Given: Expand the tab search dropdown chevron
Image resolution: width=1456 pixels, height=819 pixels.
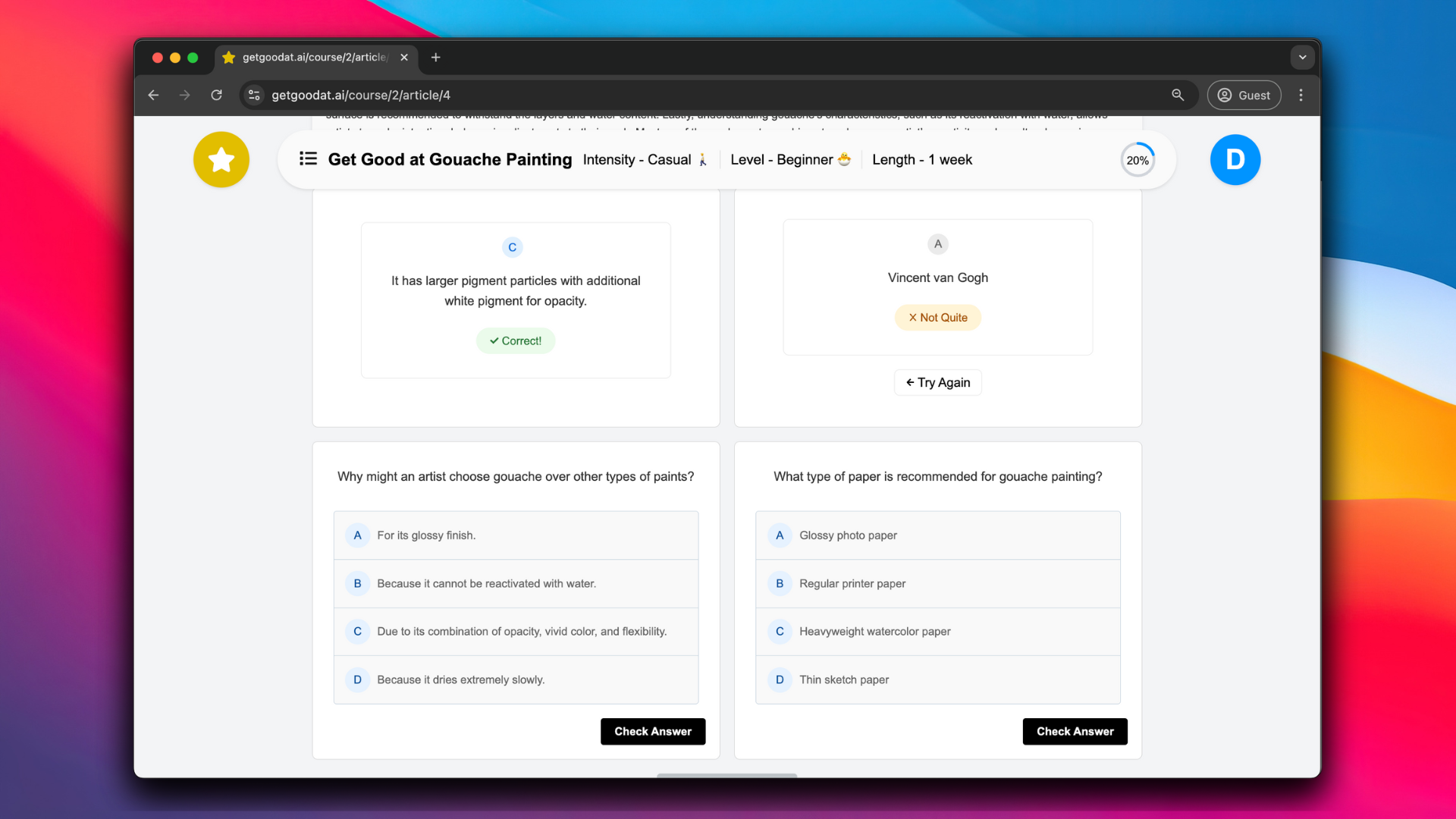Looking at the screenshot, I should coord(1302,58).
